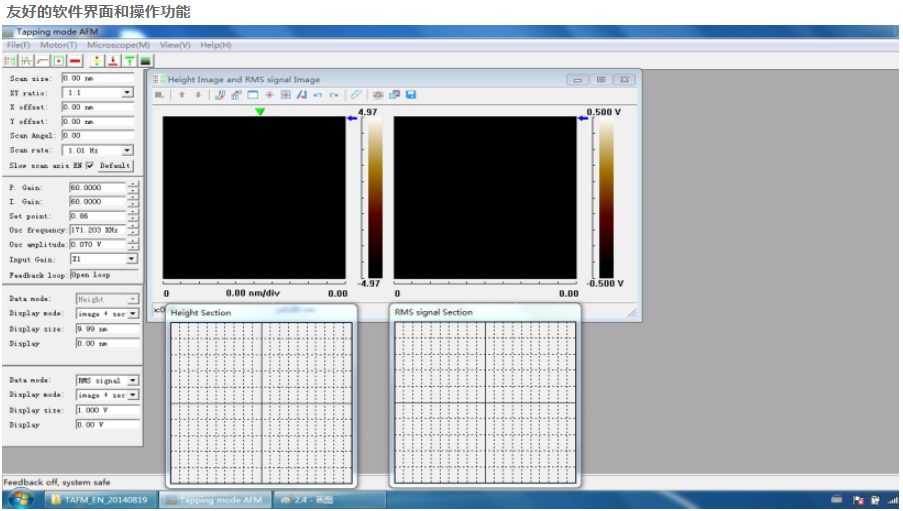Click the page icon left of the blue window frame icon

[x=236, y=95]
